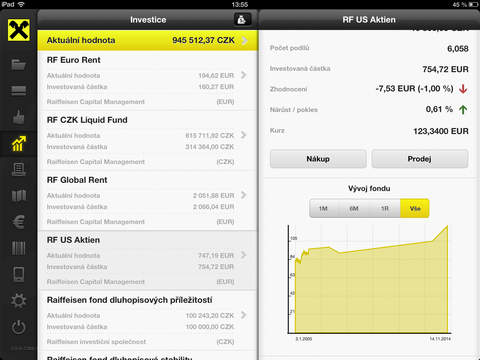Open the euro currency icon in sidebar

[18, 222]
